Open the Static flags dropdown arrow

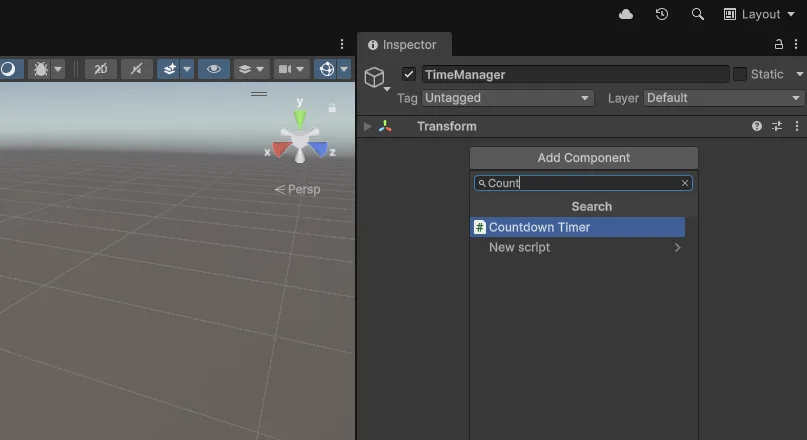(800, 74)
